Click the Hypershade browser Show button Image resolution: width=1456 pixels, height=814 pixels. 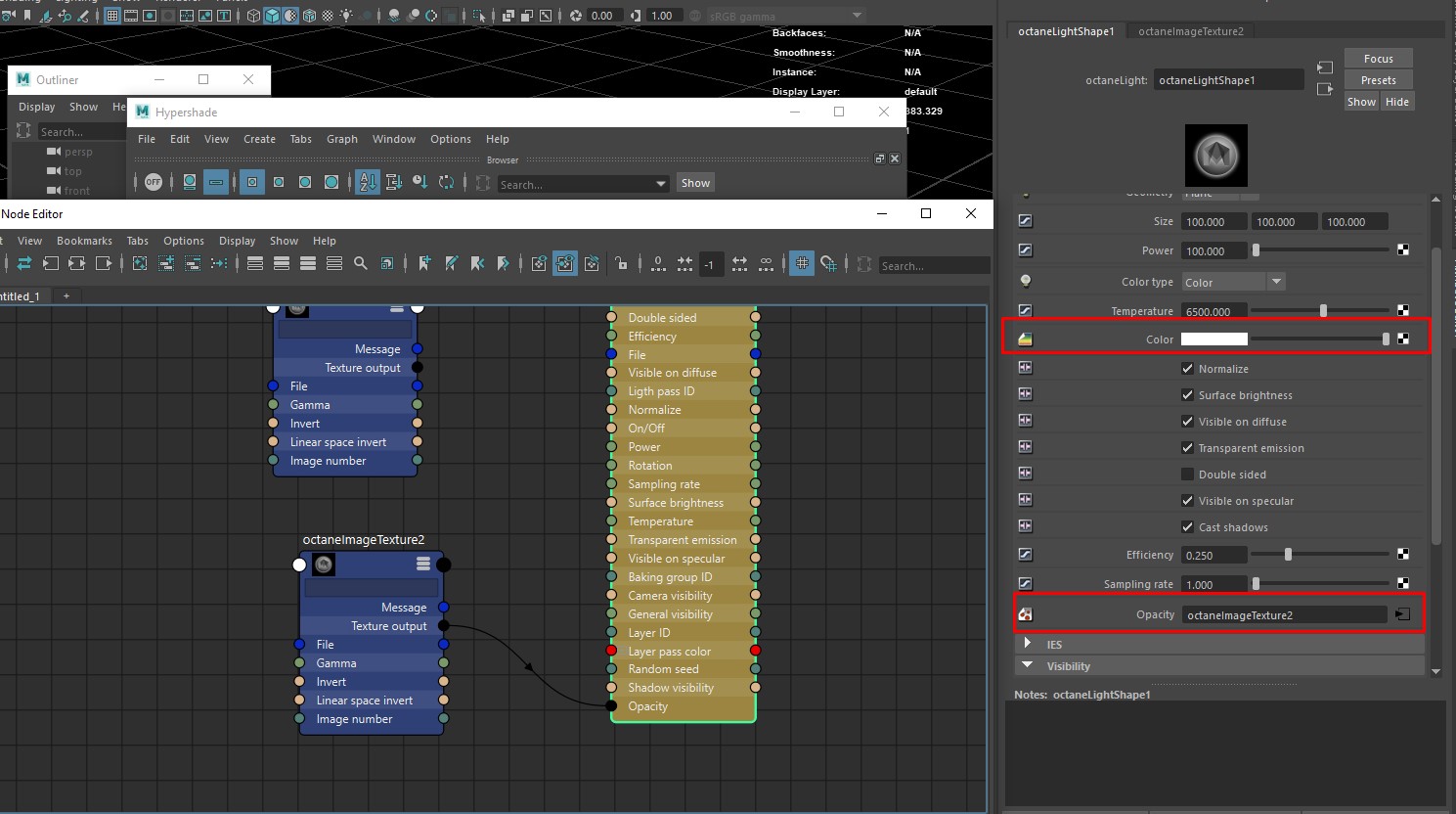click(x=695, y=183)
